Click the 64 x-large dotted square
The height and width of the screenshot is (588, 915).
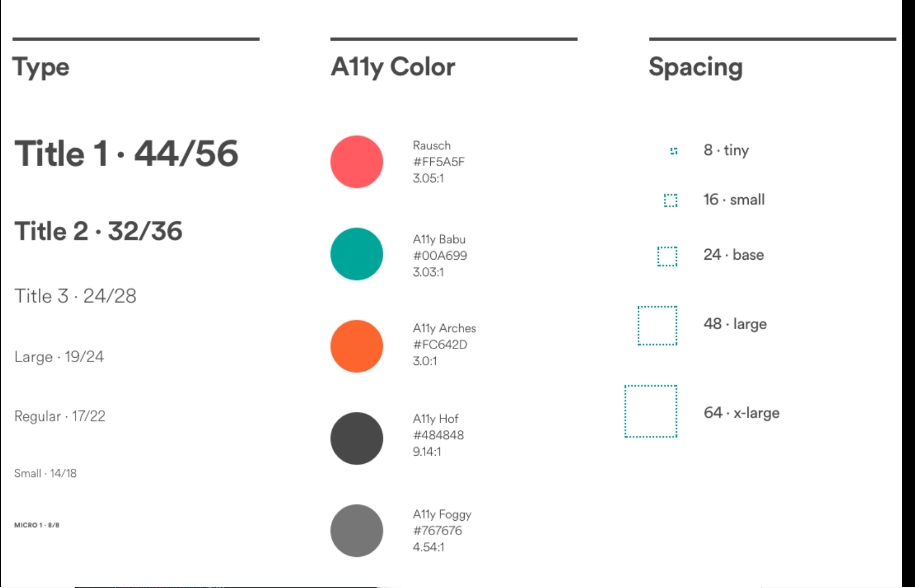point(651,411)
